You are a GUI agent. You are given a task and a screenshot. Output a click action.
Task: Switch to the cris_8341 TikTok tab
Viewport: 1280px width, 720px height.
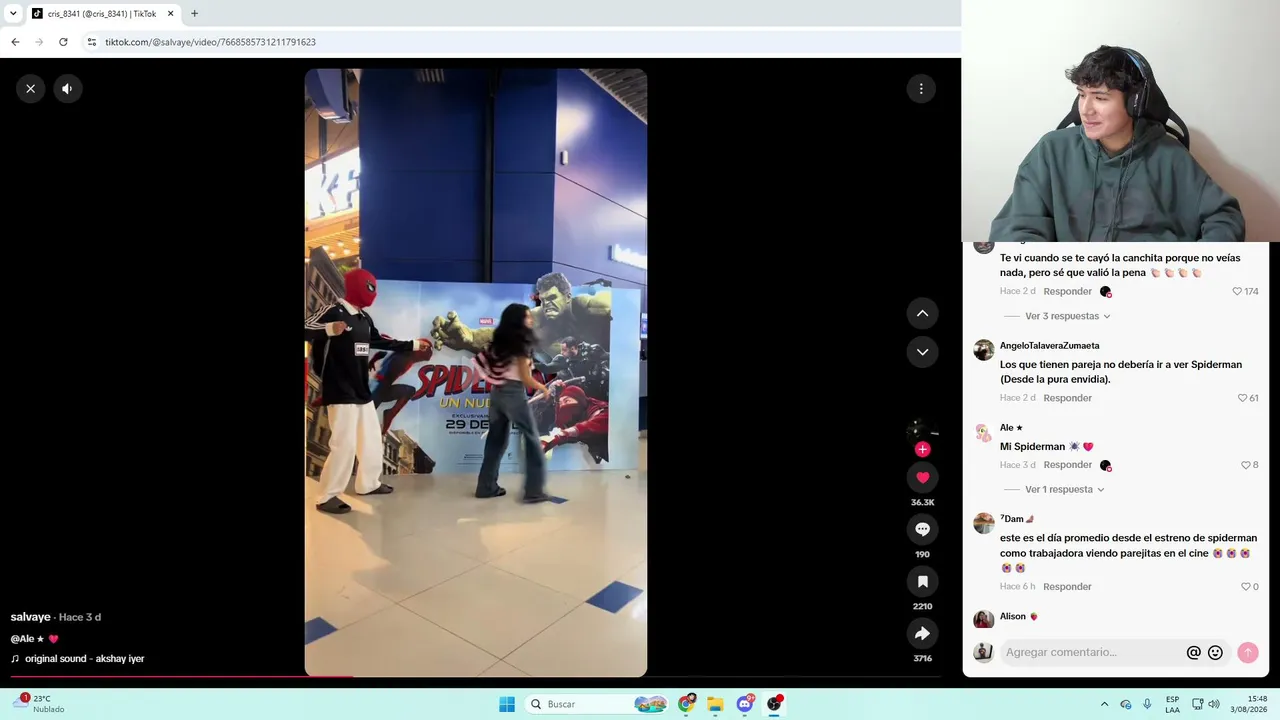(103, 14)
